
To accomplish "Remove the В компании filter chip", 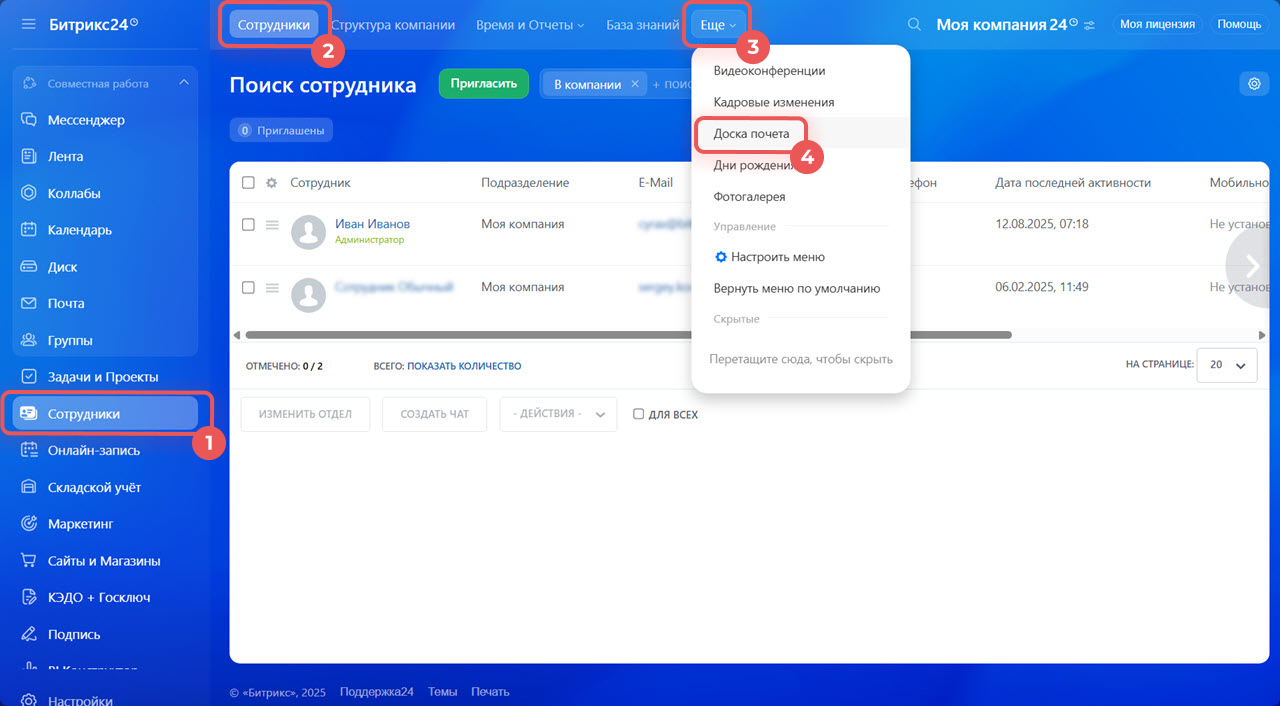I will 634,84.
